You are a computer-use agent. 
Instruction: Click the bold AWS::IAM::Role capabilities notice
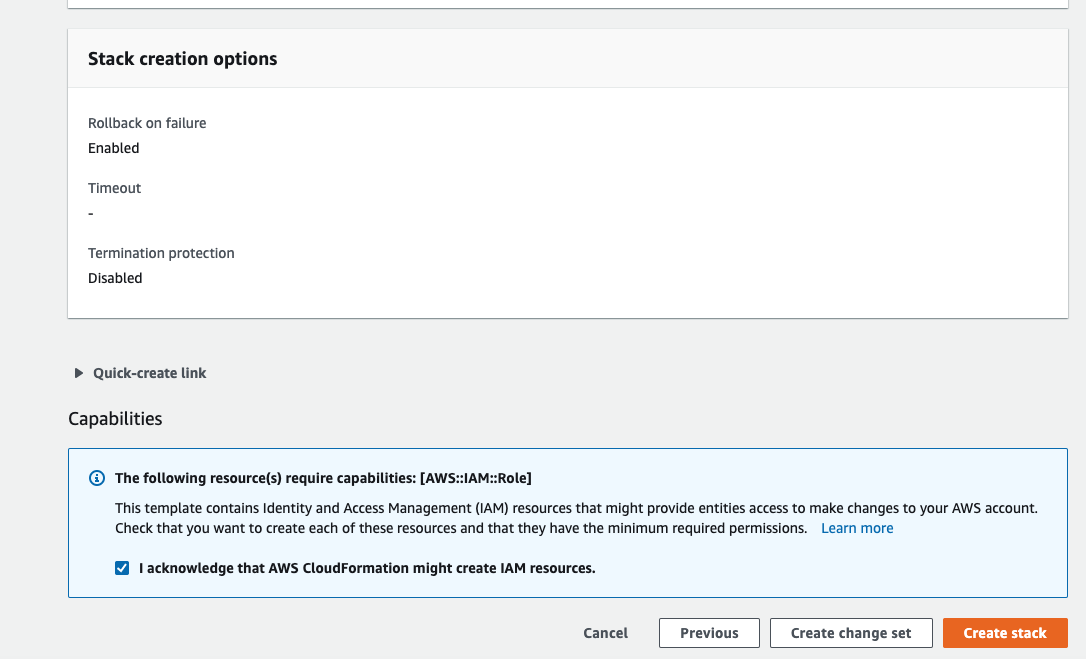click(x=330, y=478)
